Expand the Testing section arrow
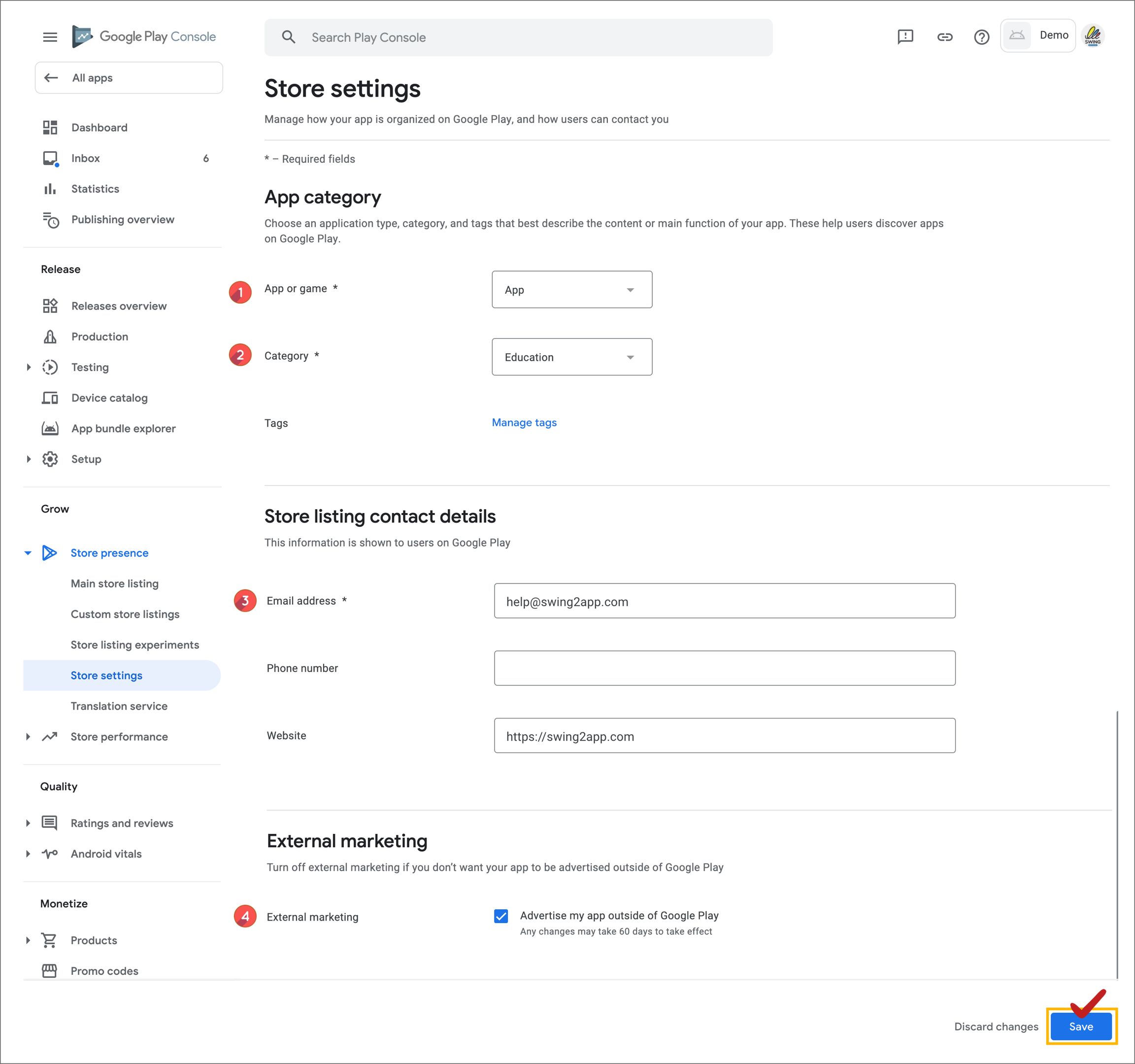 29,367
